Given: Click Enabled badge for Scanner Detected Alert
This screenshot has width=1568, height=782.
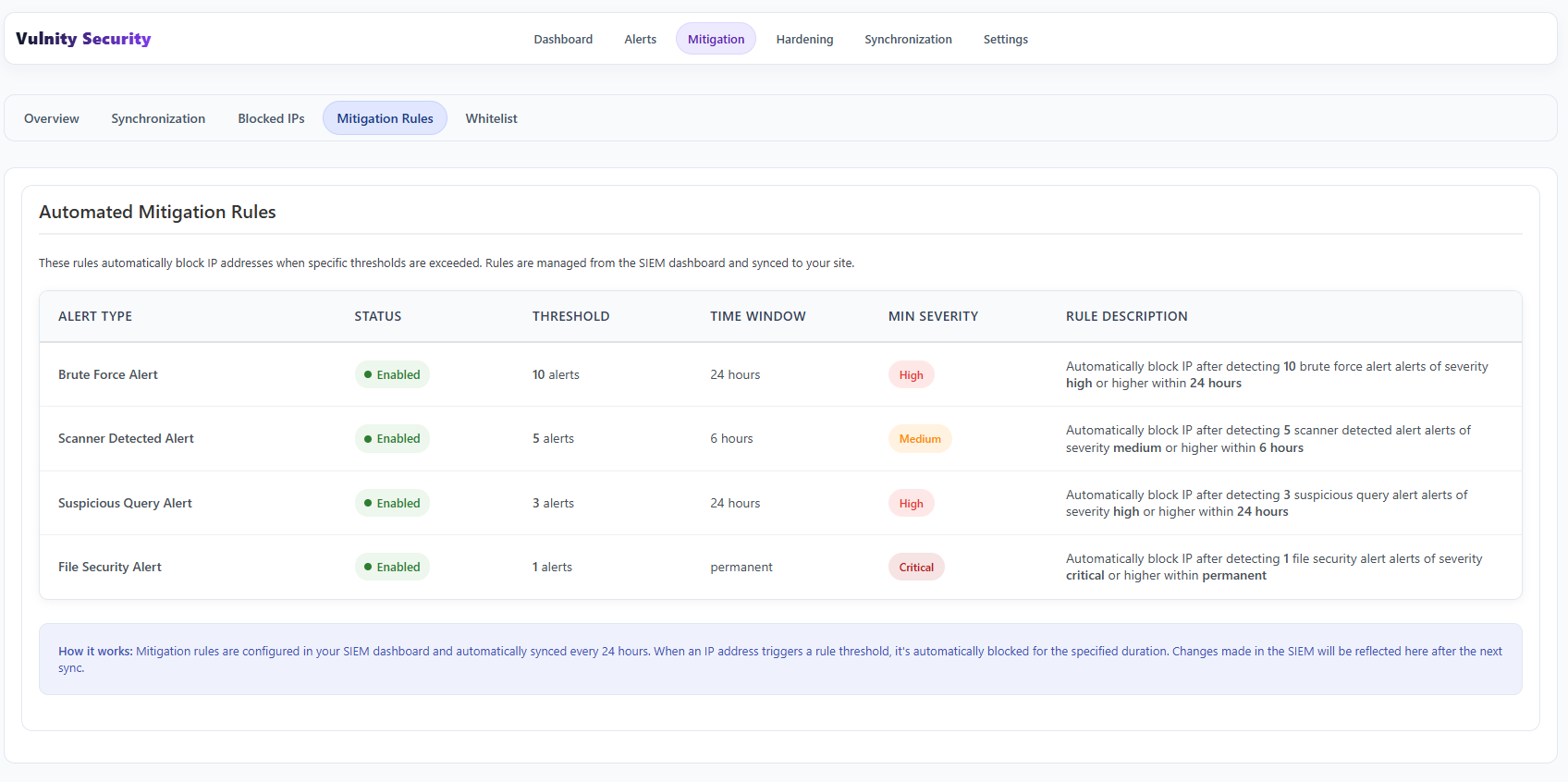Looking at the screenshot, I should (392, 438).
